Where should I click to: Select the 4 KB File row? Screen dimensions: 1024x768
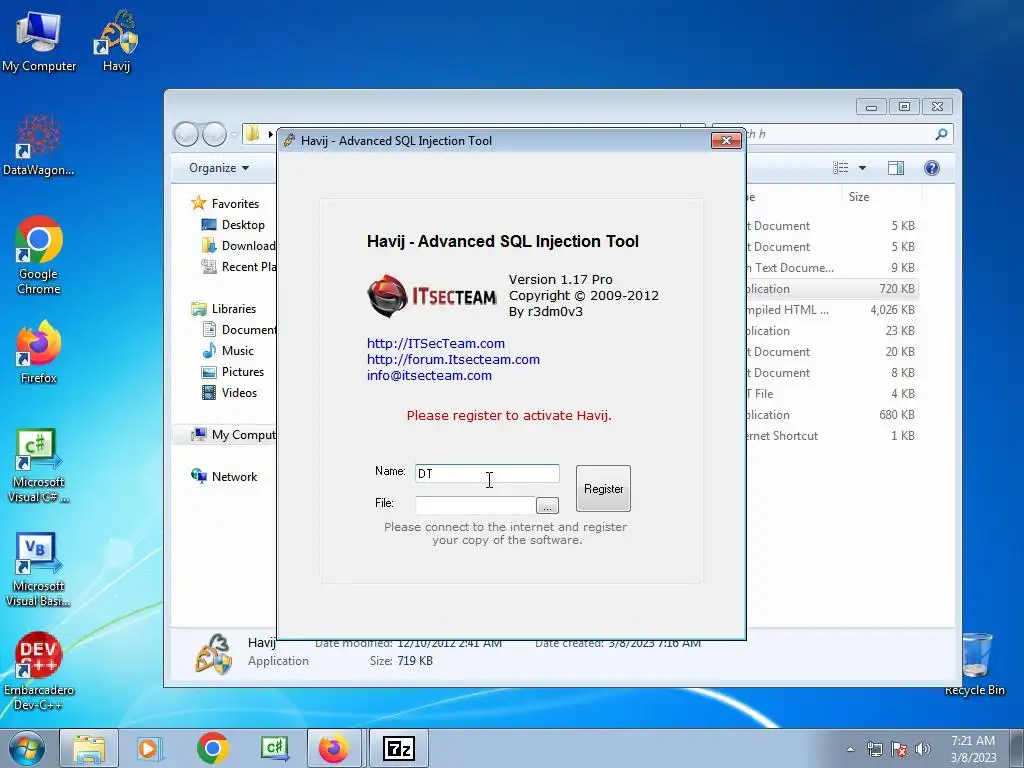(832, 394)
